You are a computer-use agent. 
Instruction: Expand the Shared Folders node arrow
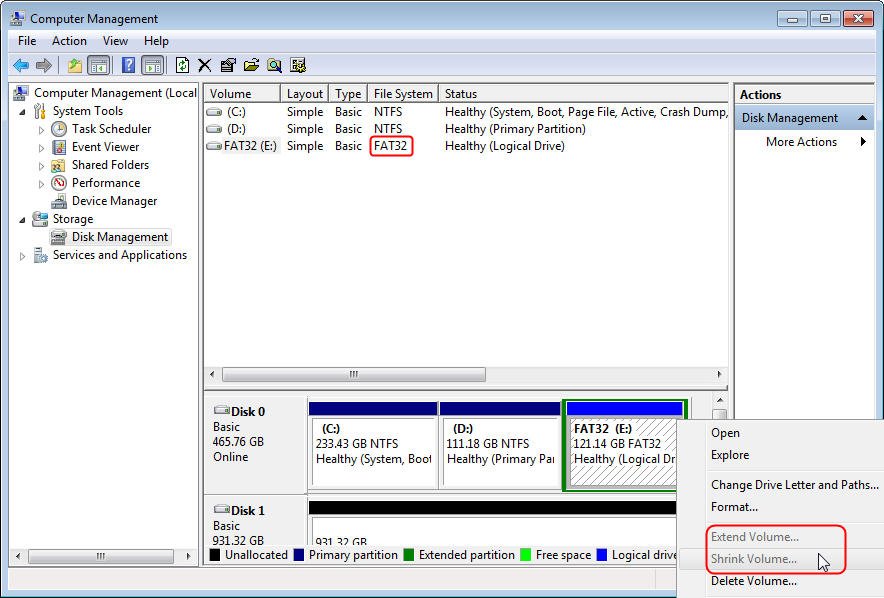point(41,166)
